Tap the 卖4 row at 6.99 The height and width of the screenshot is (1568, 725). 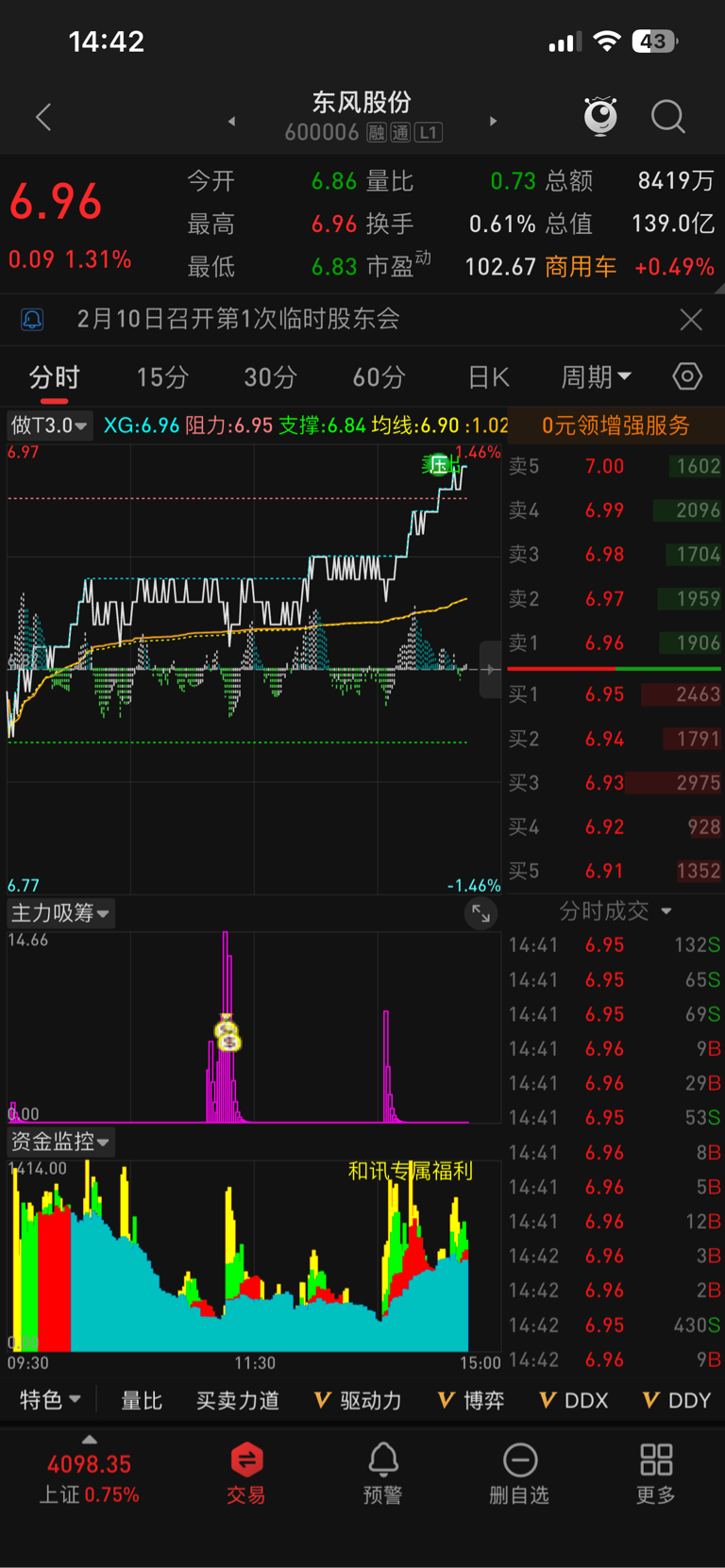point(615,510)
